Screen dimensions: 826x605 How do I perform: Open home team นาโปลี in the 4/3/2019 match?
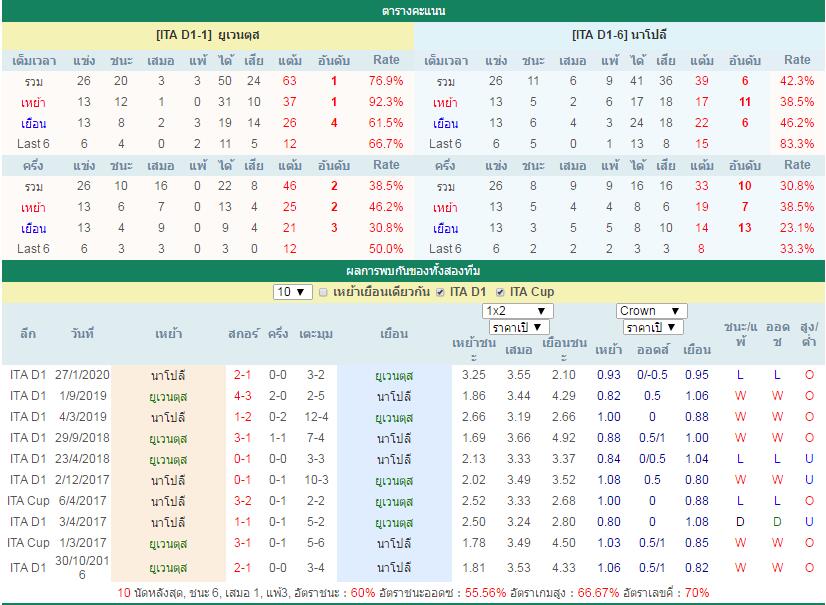(x=168, y=417)
